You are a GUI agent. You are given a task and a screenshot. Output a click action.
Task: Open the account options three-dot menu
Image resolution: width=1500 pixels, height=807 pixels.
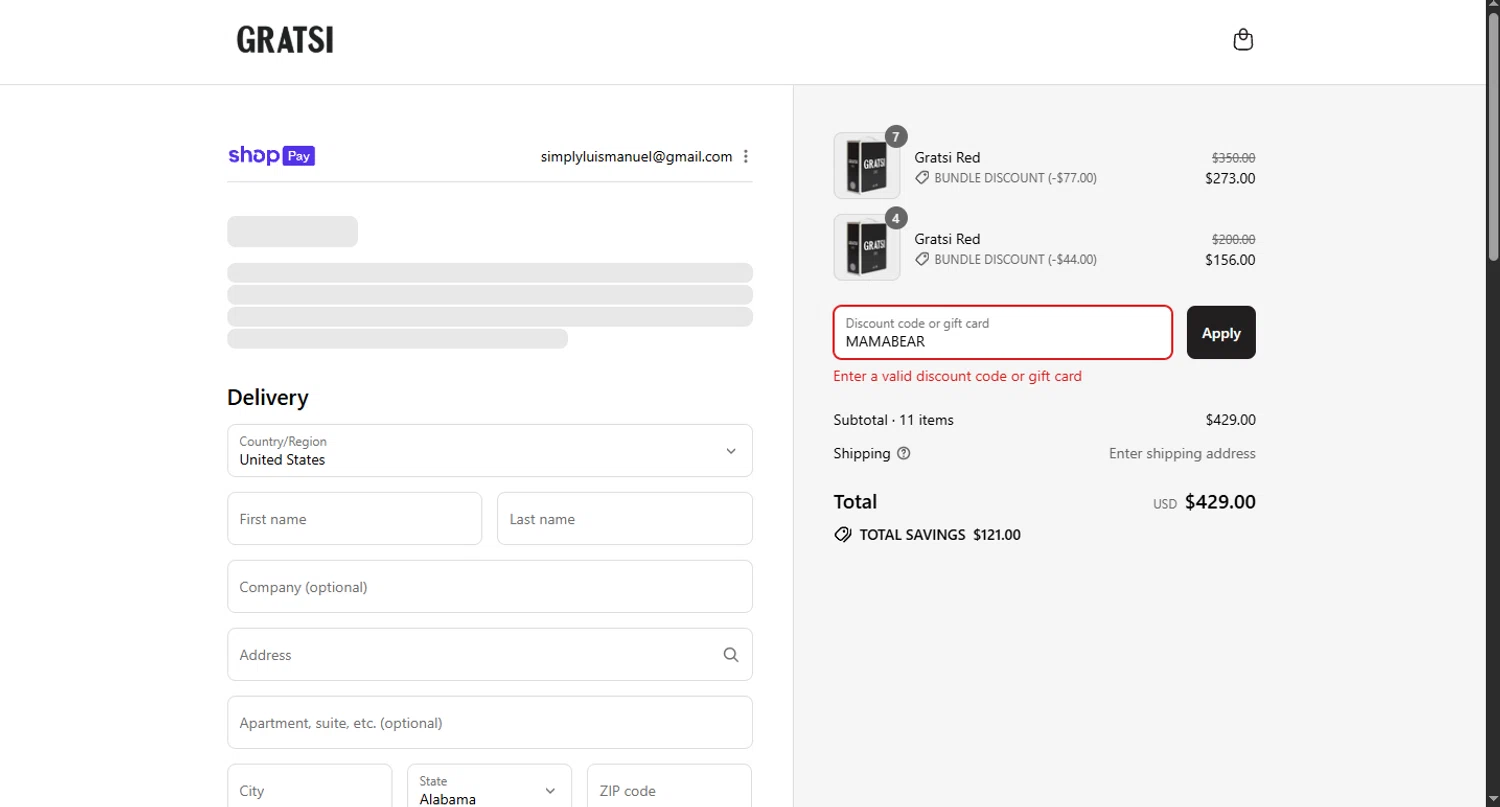746,156
